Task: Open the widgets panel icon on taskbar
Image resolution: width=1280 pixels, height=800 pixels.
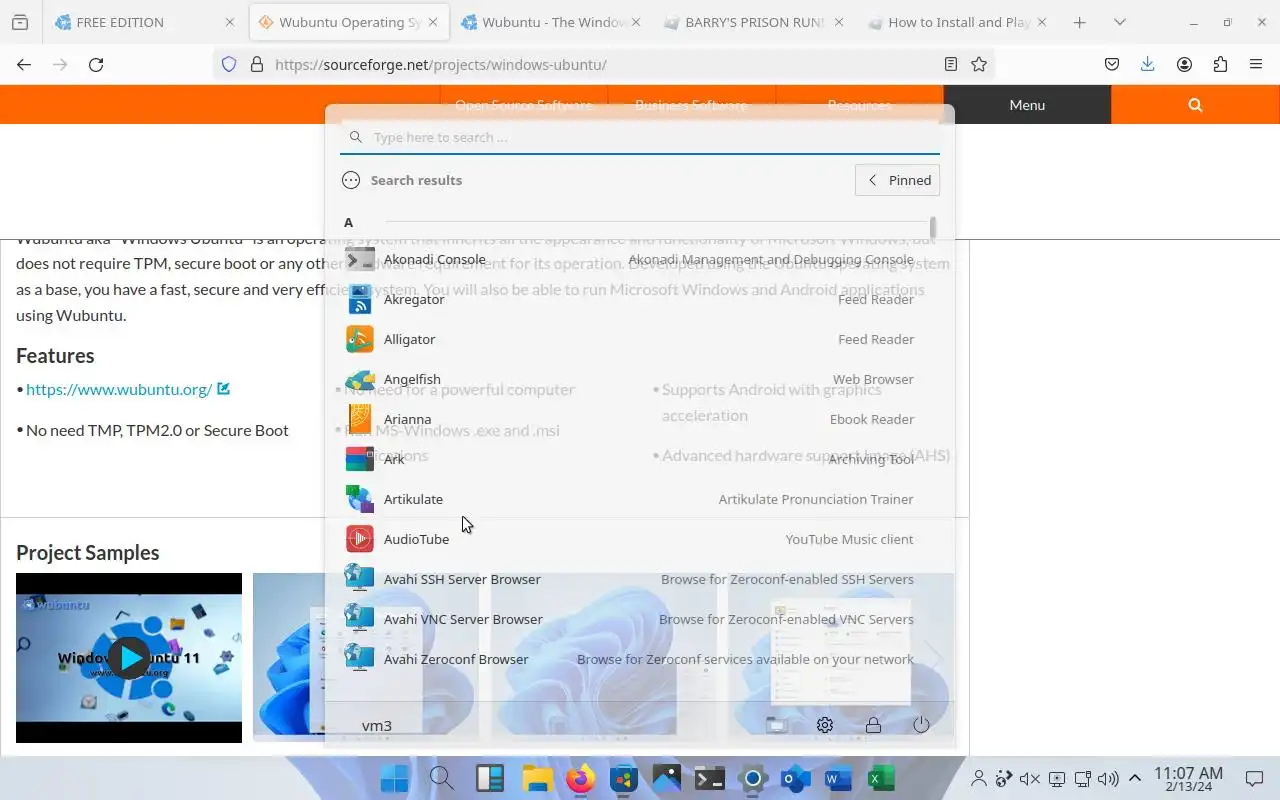Action: pos(490,778)
